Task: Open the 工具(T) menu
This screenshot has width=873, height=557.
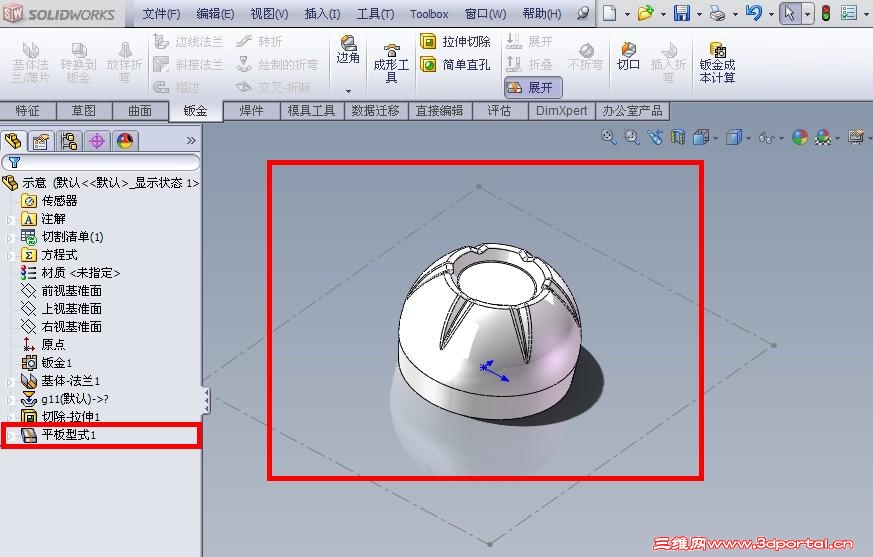Action: point(375,14)
